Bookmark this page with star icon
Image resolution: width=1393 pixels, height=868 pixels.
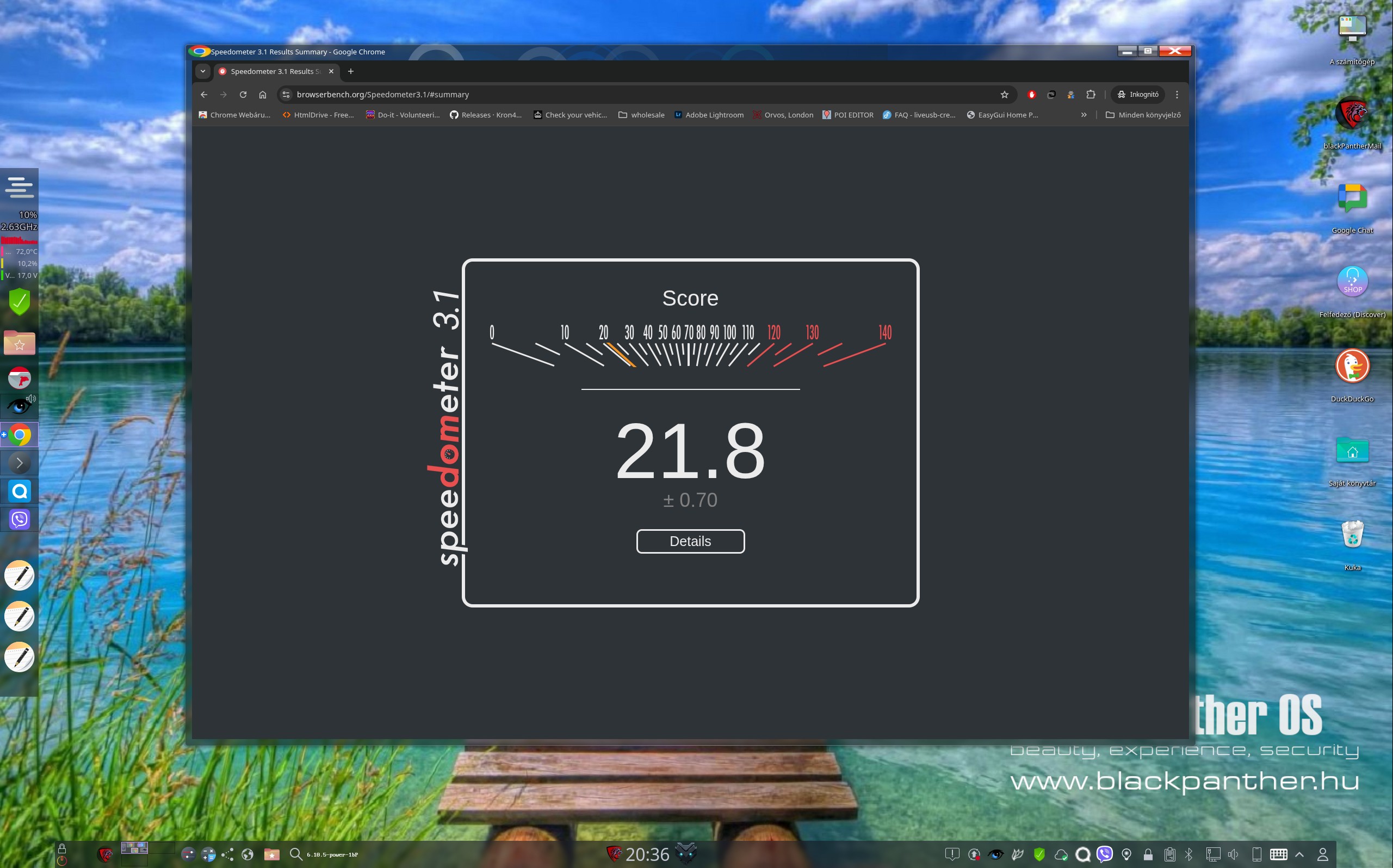(1004, 95)
